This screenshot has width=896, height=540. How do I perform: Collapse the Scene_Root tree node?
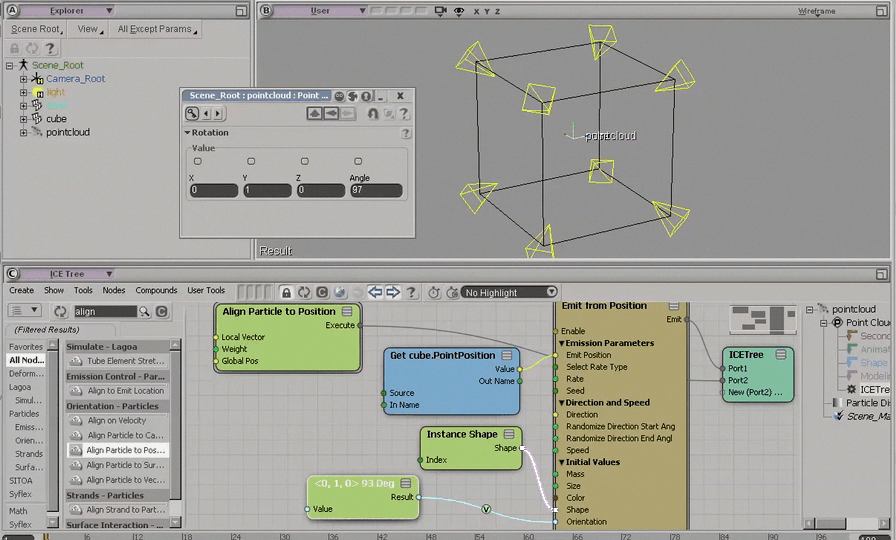[x=10, y=66]
